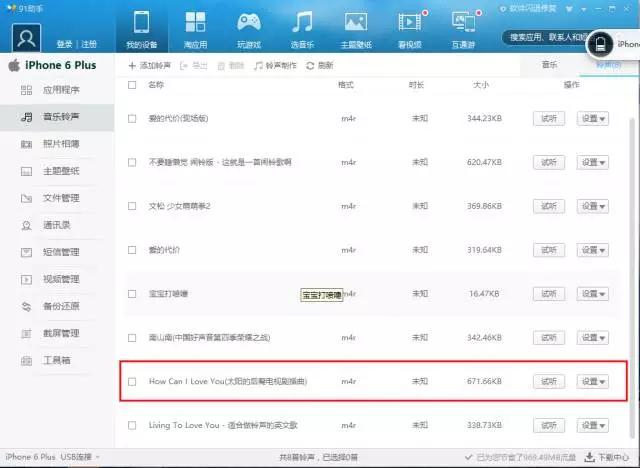Check the 宝宝打喷嚏 row checkbox
The width and height of the screenshot is (640, 468).
pyautogui.click(x=132, y=294)
